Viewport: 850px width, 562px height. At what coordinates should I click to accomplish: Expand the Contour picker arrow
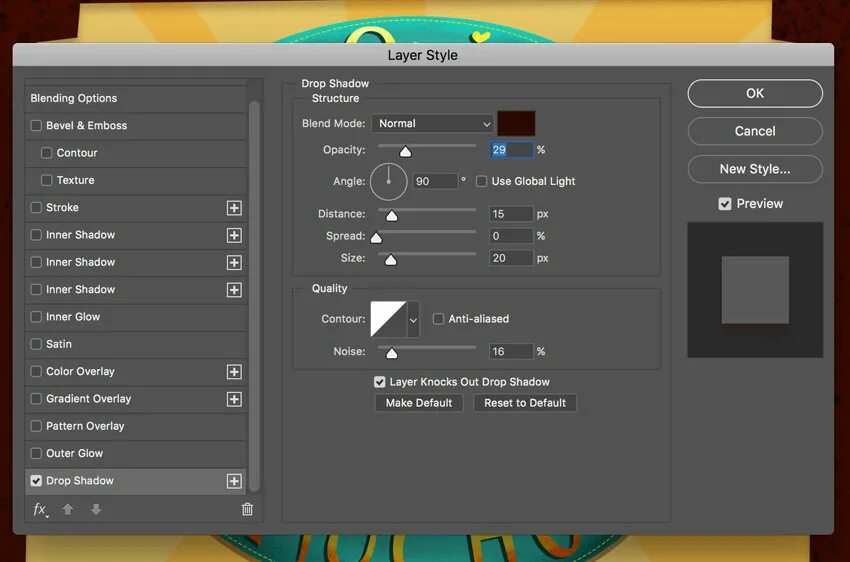click(413, 320)
